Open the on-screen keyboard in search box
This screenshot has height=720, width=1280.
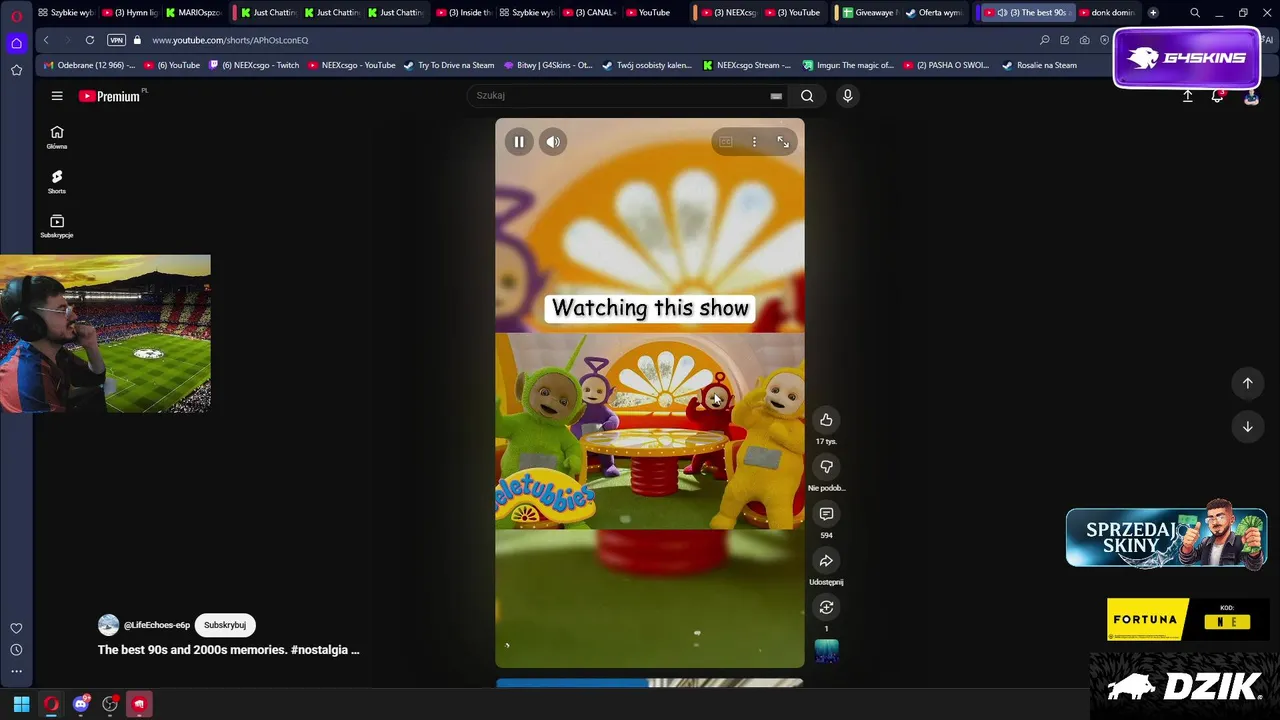[776, 96]
